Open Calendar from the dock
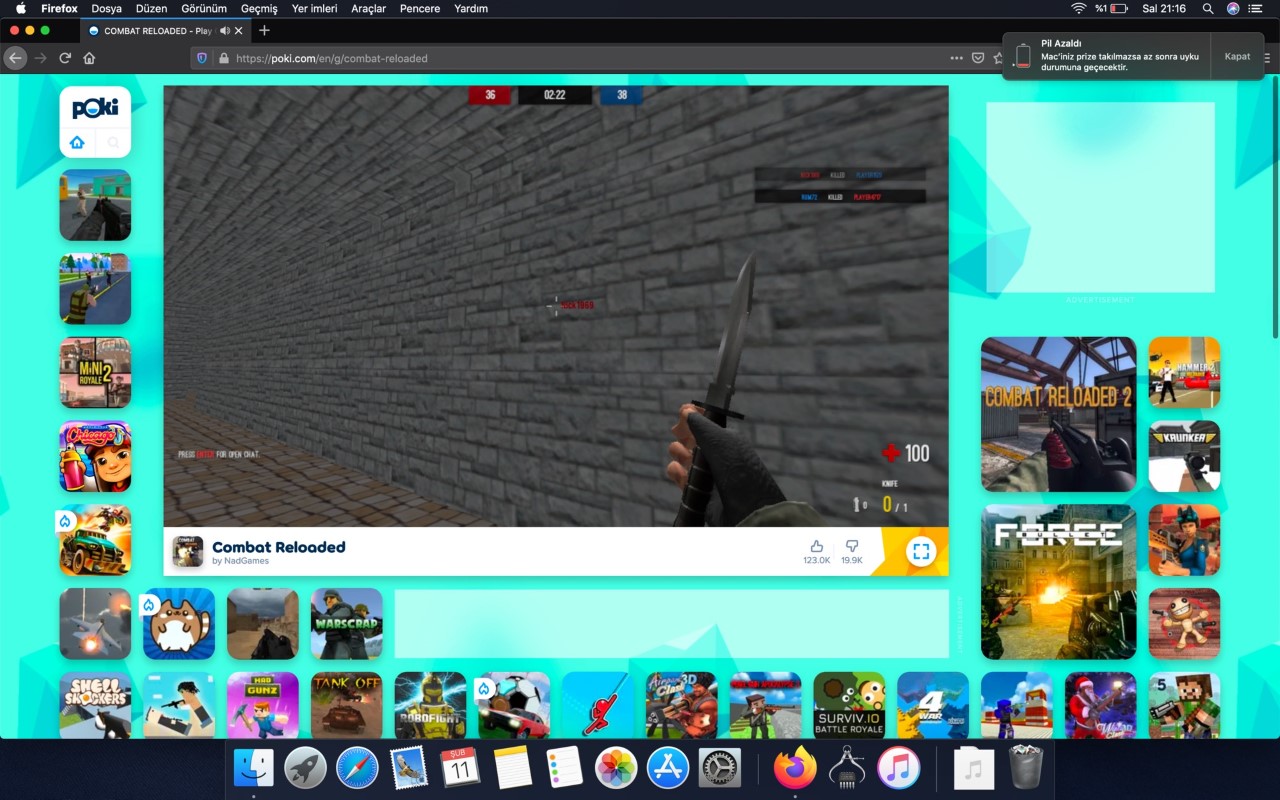This screenshot has height=800, width=1280. 460,768
